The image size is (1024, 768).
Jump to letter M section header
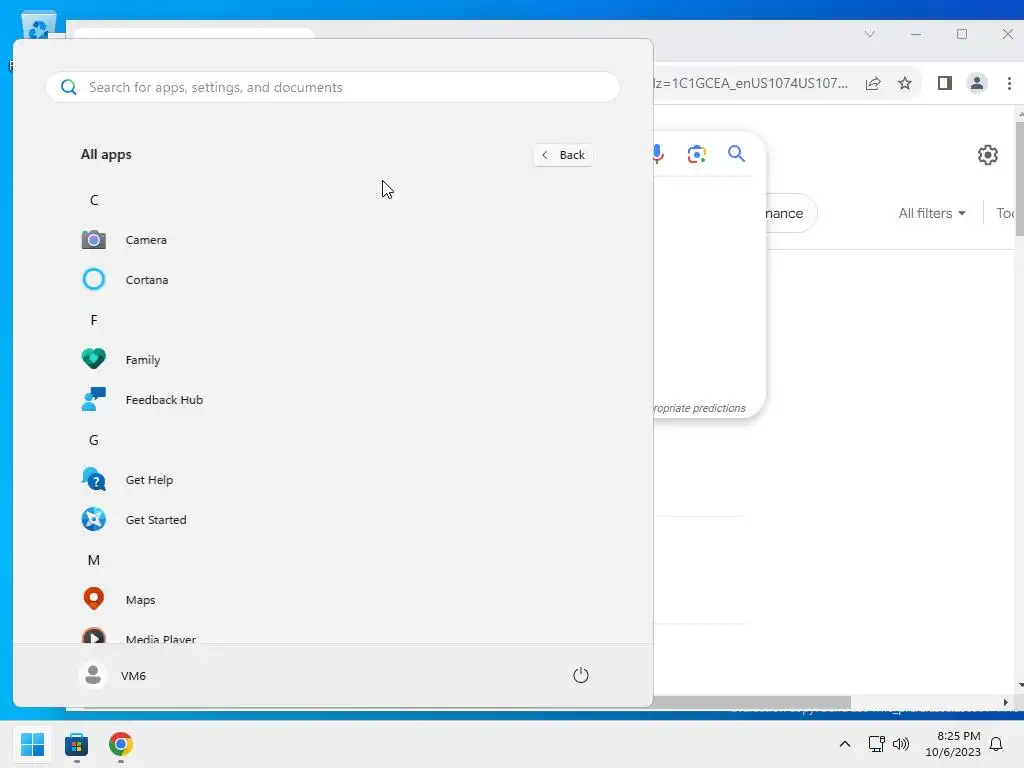94,560
